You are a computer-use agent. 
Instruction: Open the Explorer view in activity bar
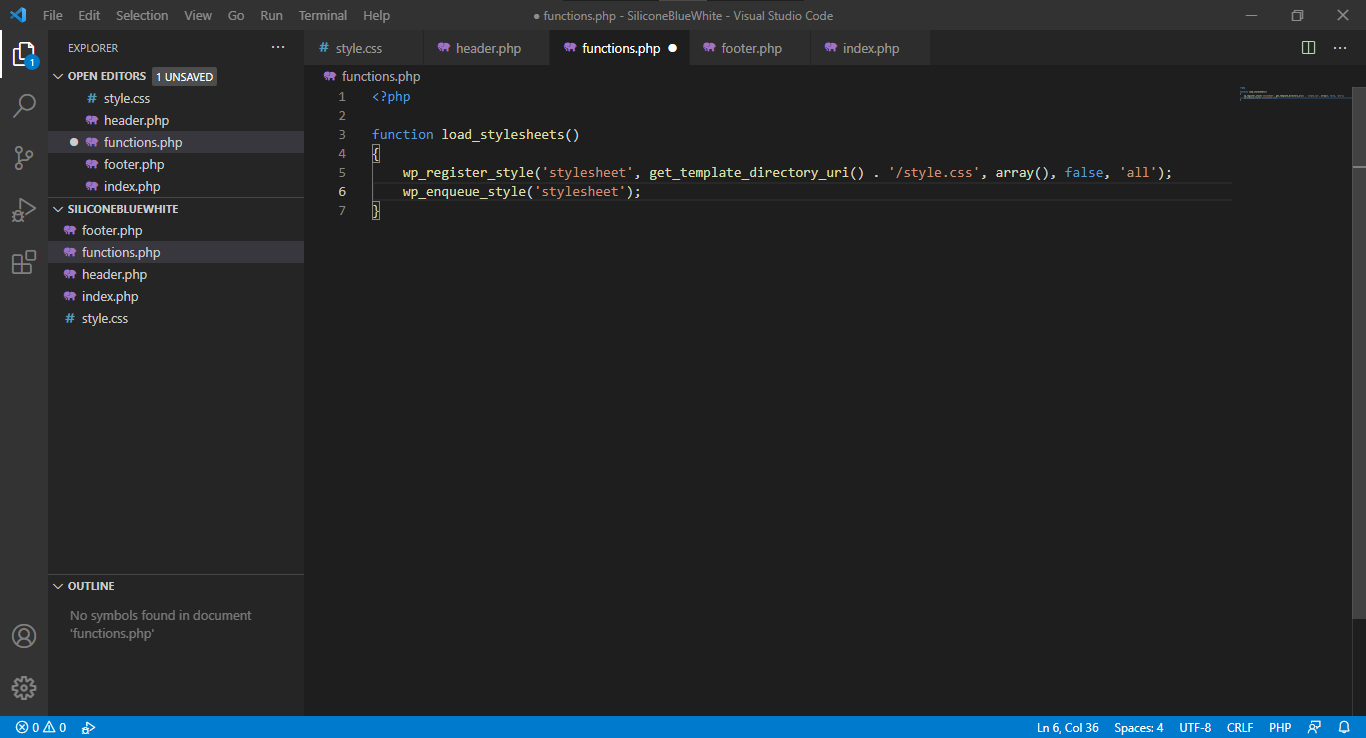pyautogui.click(x=24, y=54)
